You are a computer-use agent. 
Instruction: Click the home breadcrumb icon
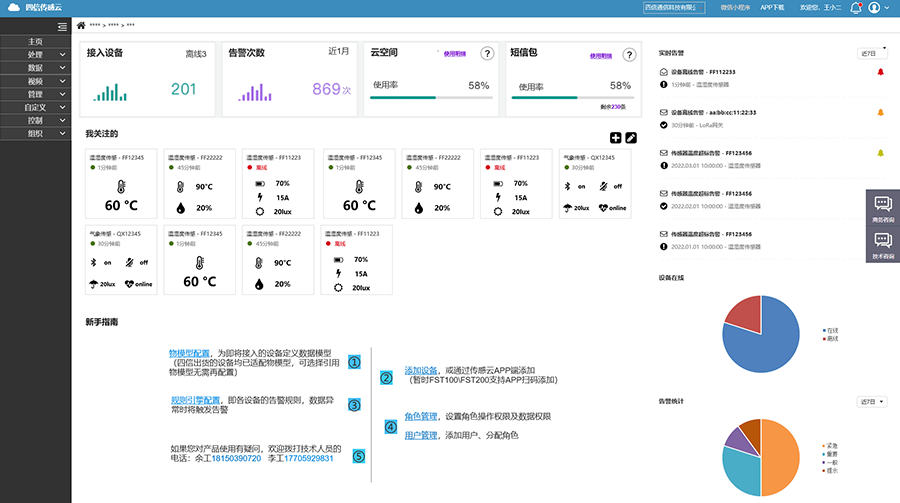[x=80, y=25]
